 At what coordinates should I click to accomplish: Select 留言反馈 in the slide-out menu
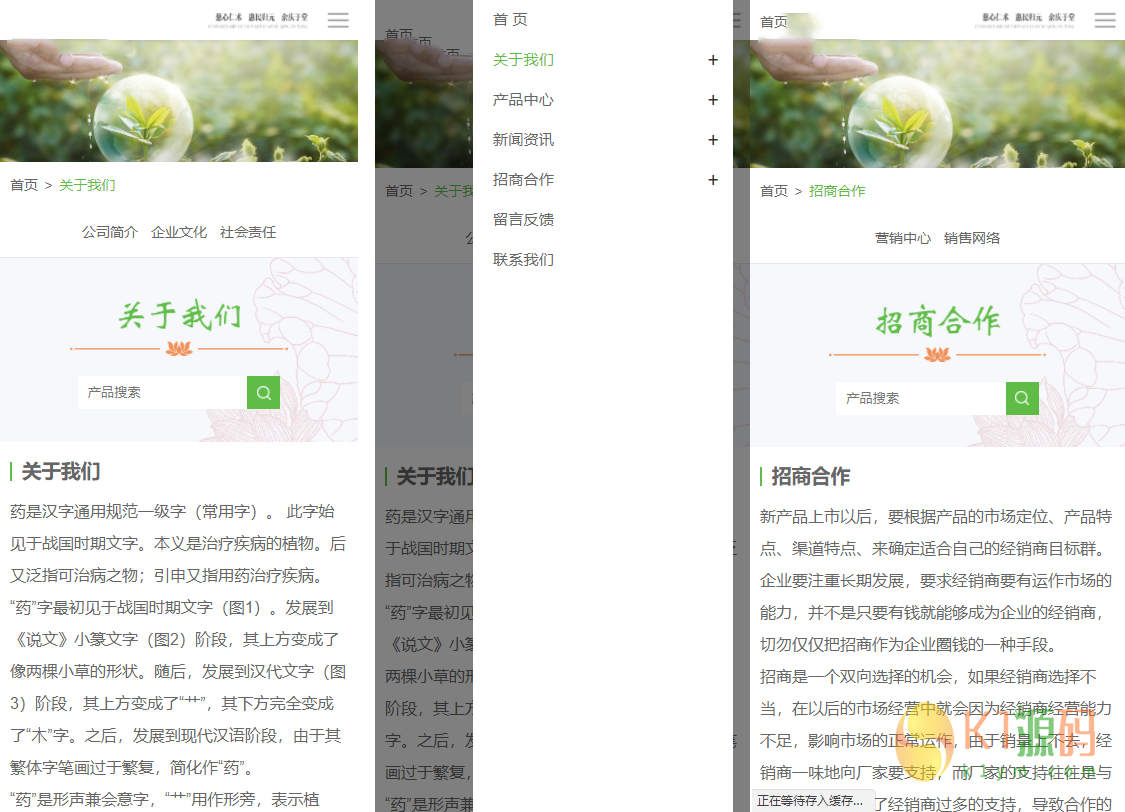[523, 220]
